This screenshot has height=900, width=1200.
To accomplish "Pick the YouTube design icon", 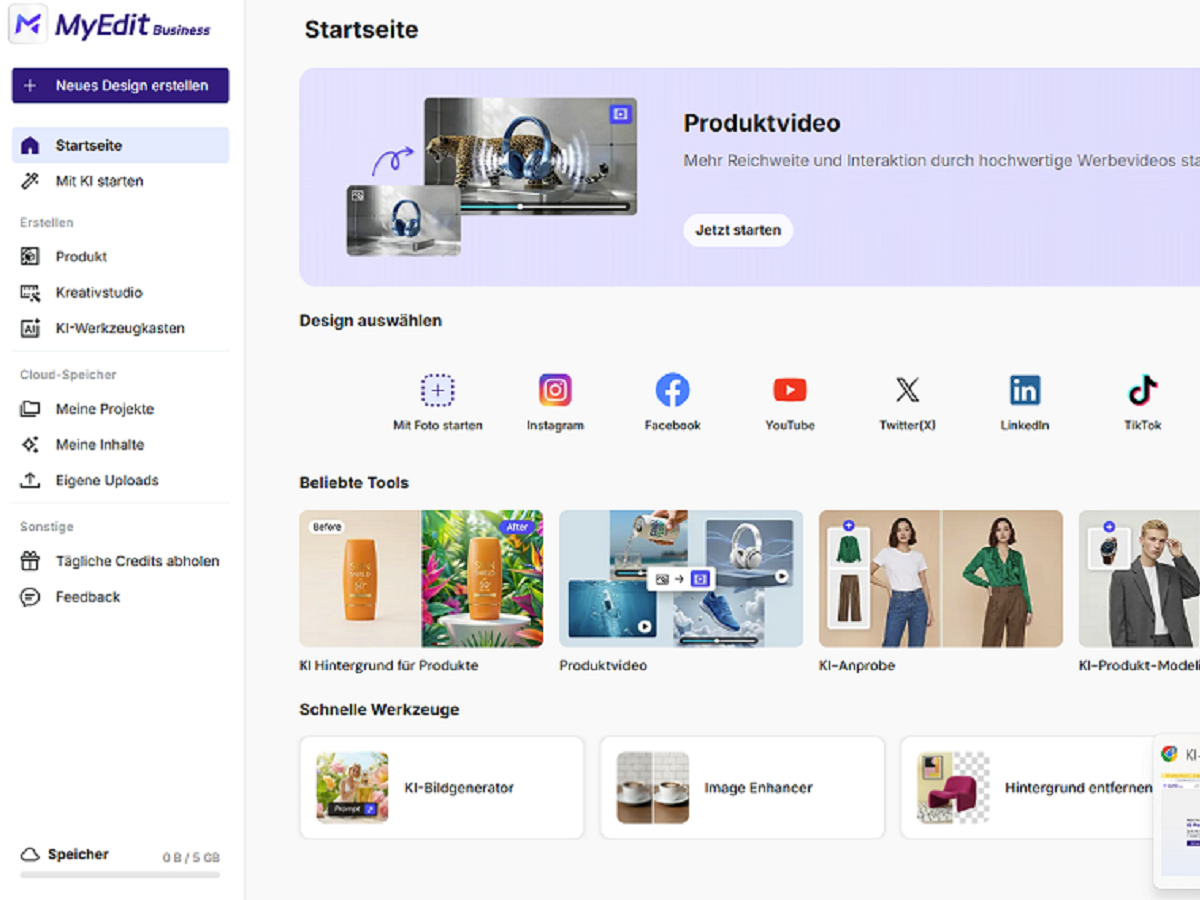I will [x=790, y=390].
